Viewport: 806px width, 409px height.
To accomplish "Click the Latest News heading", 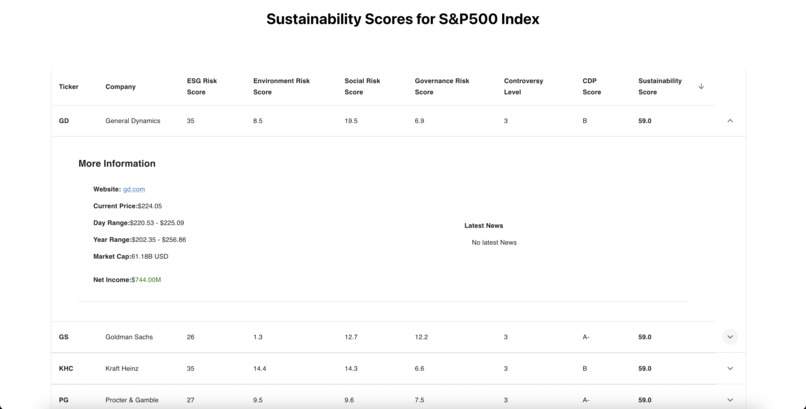I will click(484, 226).
